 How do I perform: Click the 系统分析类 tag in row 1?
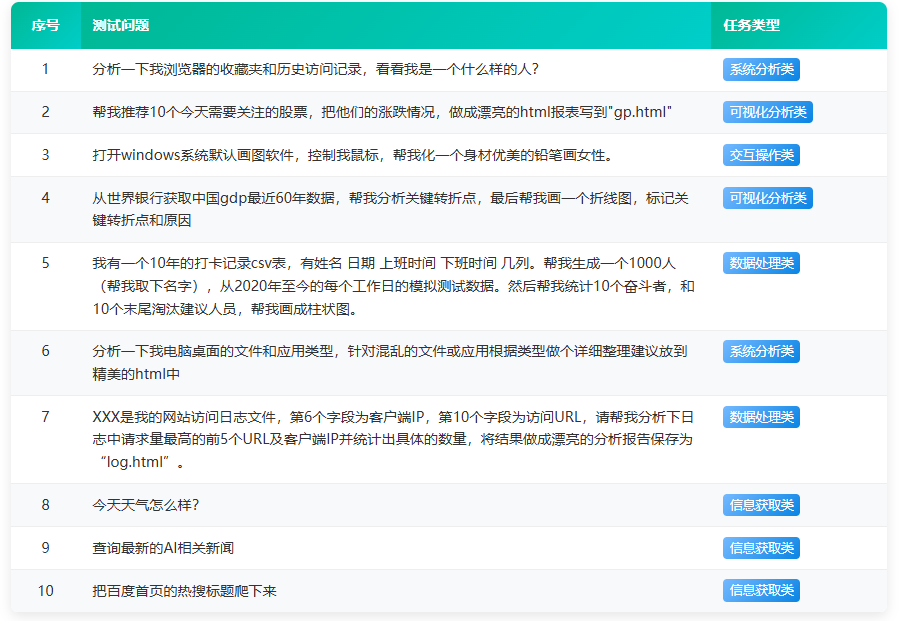pos(761,70)
